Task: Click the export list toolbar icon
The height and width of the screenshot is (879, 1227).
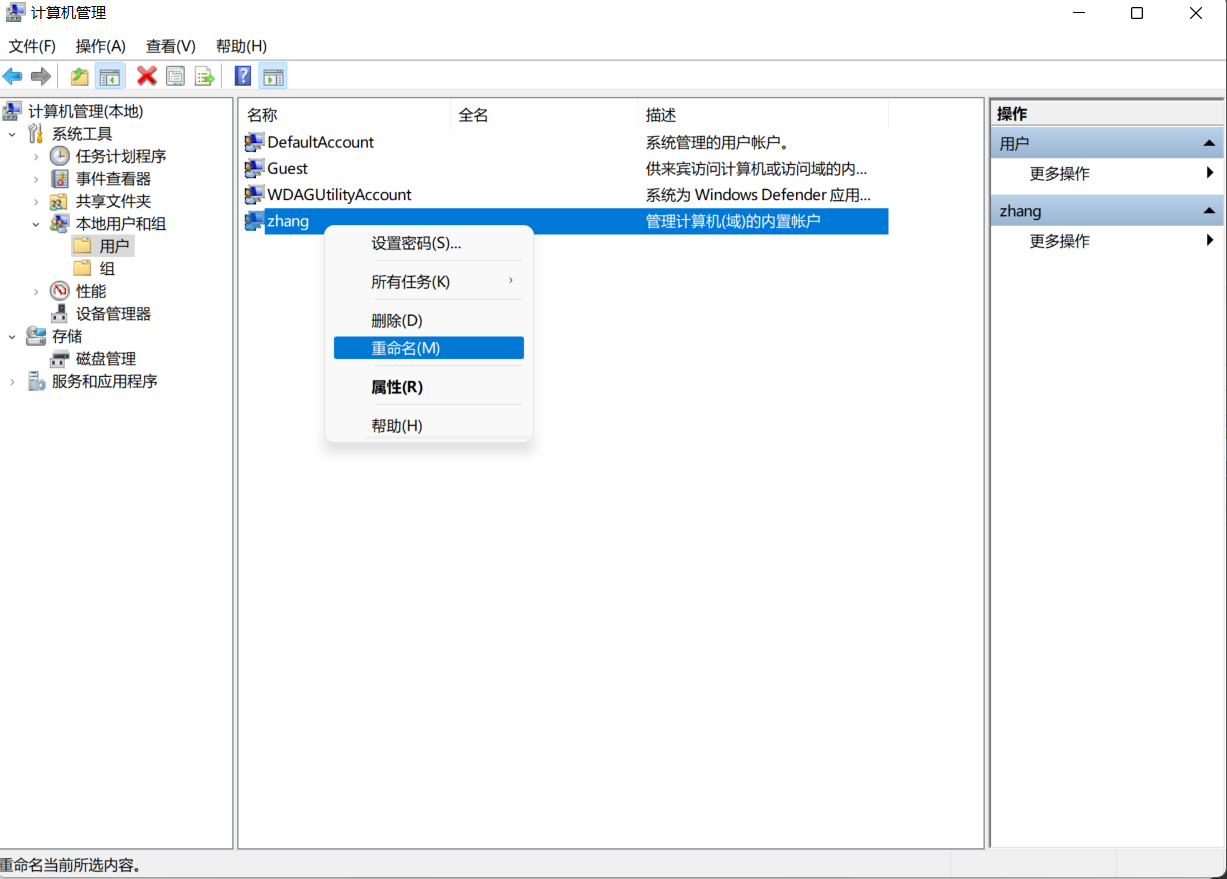Action: 205,76
